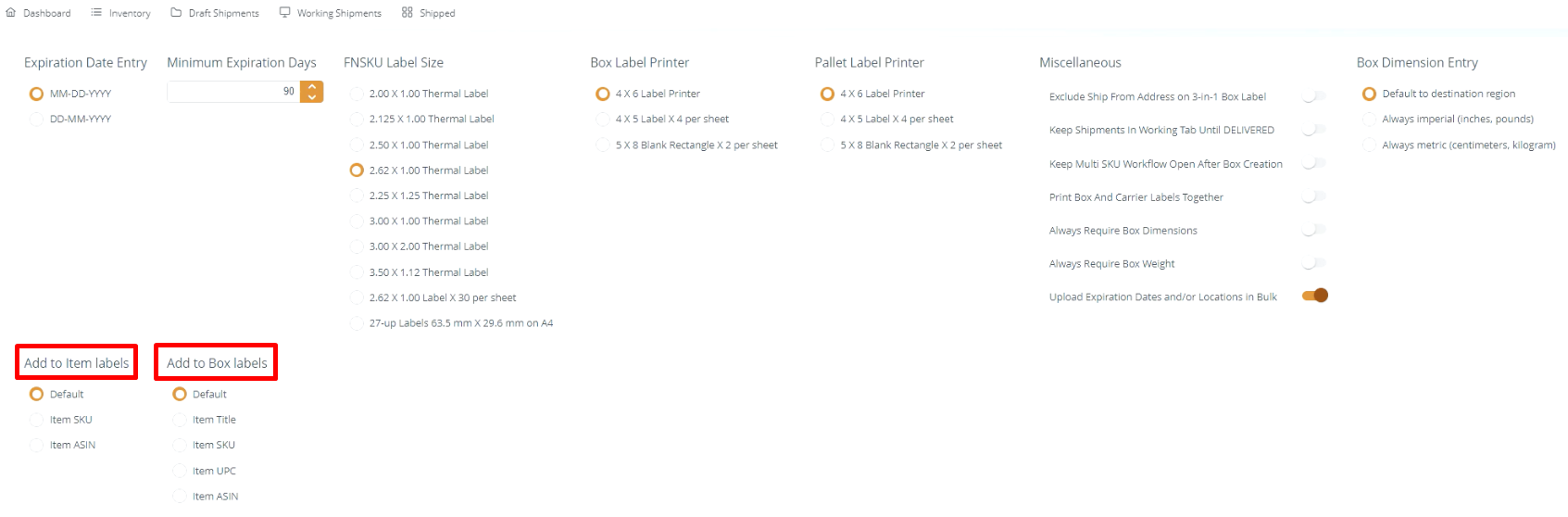Select 4 X 5 Label box printer option
Image resolution: width=1568 pixels, height=517 pixels.
click(603, 120)
